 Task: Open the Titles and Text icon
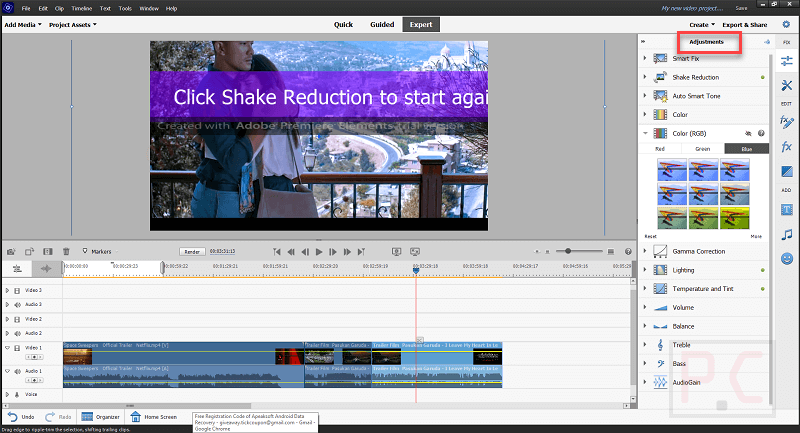(786, 209)
